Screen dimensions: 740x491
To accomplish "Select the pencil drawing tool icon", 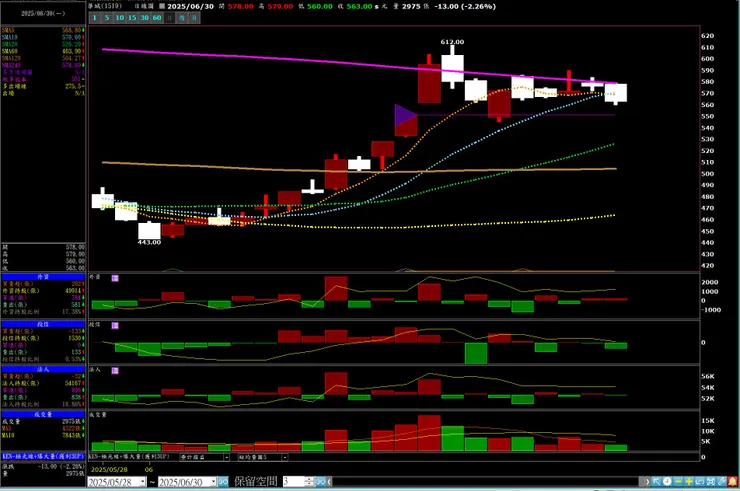I will click(x=722, y=482).
